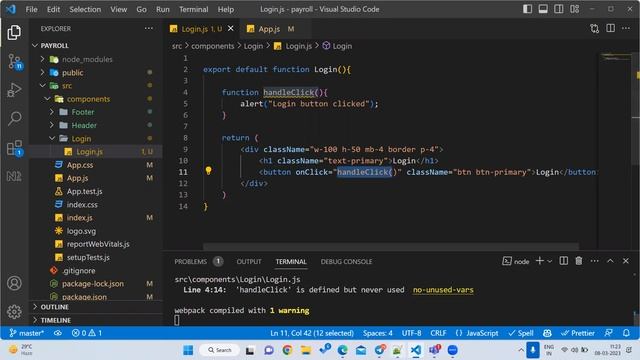This screenshot has width=640, height=360.
Task: Collapse the Login folder
Action: coord(52,138)
